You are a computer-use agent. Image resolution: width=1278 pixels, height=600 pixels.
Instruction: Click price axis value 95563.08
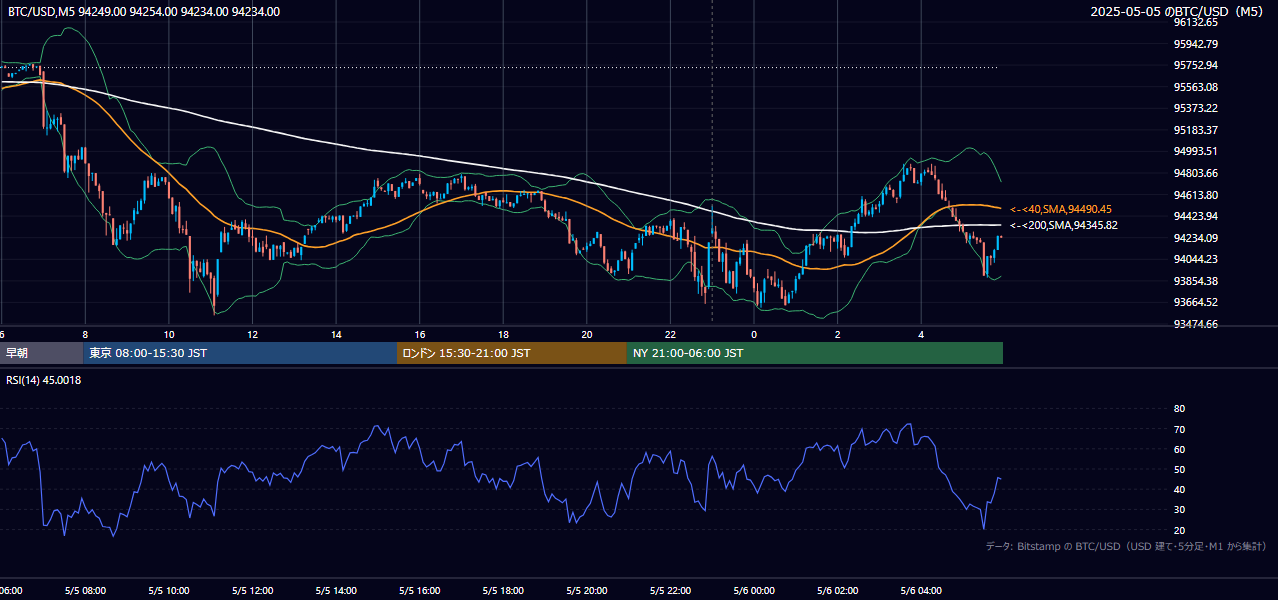coord(1195,87)
